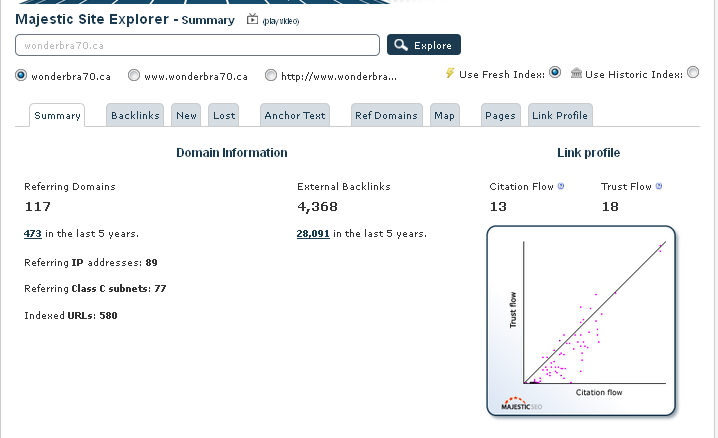Click the magnifier icon on Explore button
Screen dimensions: 718x438
[401, 45]
